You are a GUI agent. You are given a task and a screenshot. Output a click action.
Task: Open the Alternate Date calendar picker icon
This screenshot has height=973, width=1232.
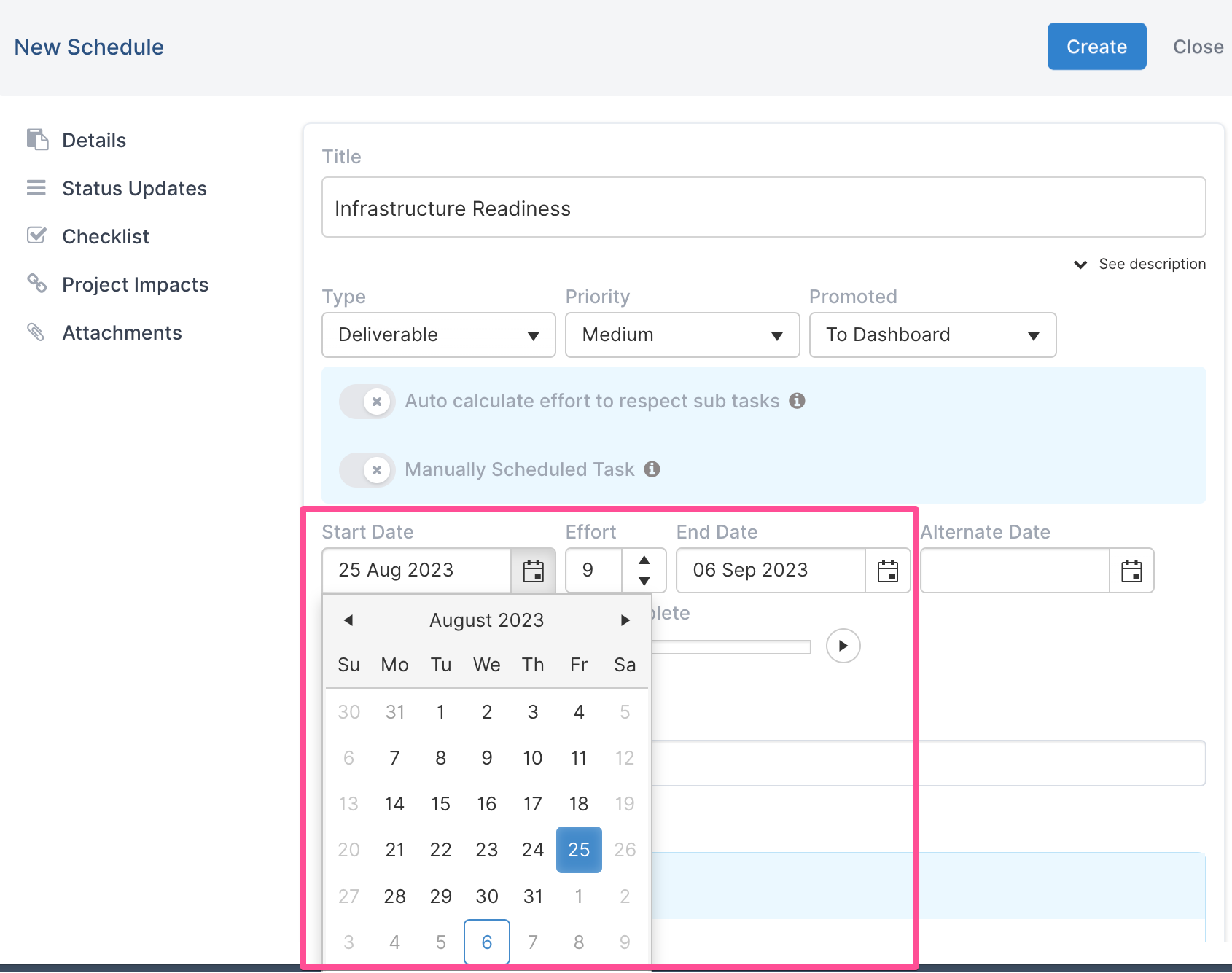1131,571
